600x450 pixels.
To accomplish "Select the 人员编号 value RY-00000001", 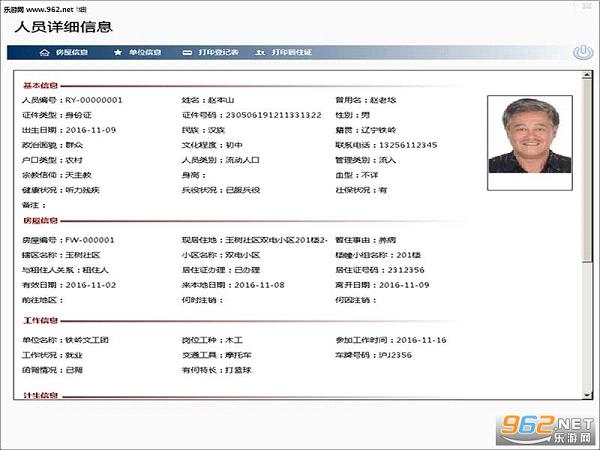I will [x=94, y=100].
